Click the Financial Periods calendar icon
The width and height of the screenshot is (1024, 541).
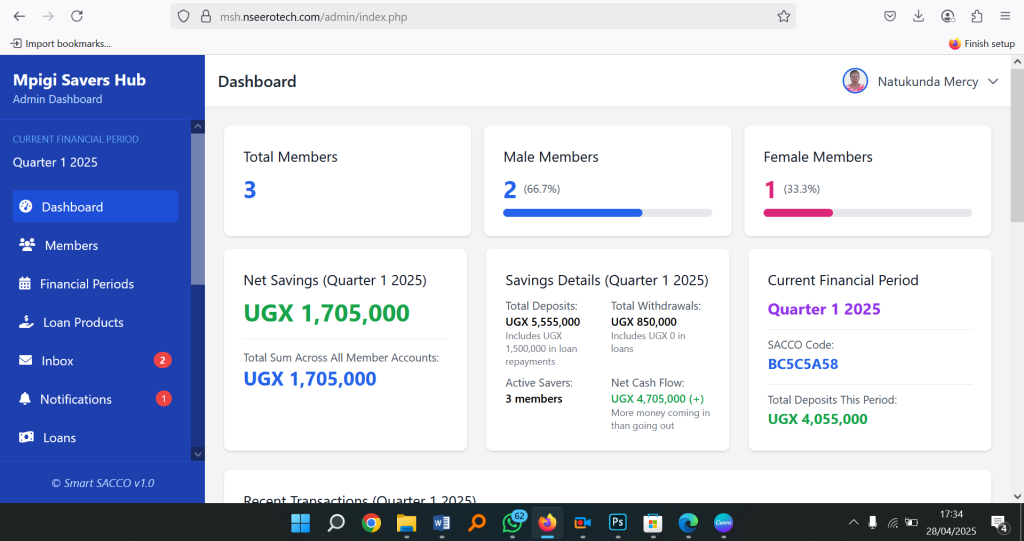coord(25,284)
